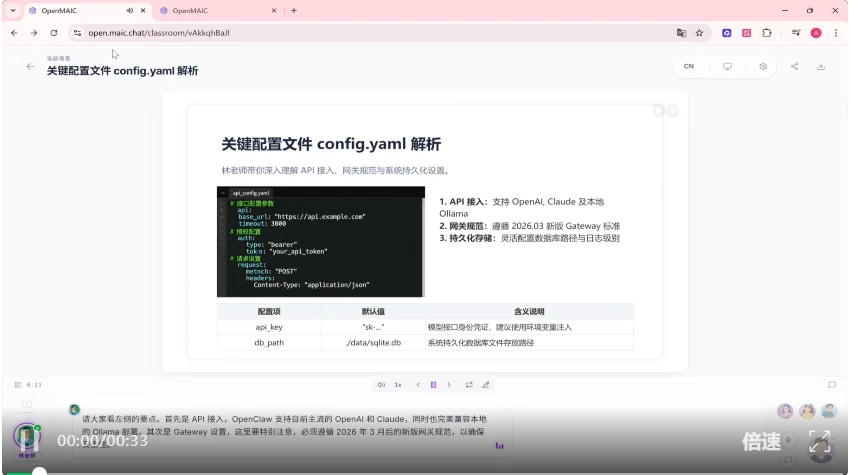This screenshot has width=850, height=475.
Task: Go forward in browser history
Action: point(34,33)
